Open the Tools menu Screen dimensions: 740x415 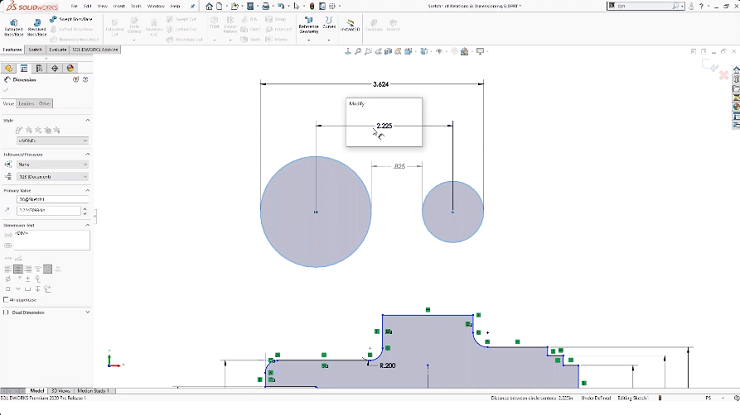pos(134,6)
